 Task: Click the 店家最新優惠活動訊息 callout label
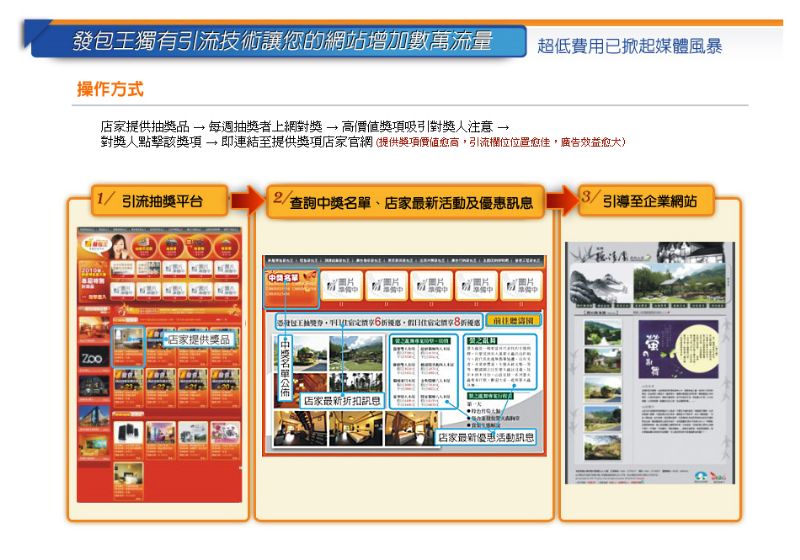(x=486, y=437)
